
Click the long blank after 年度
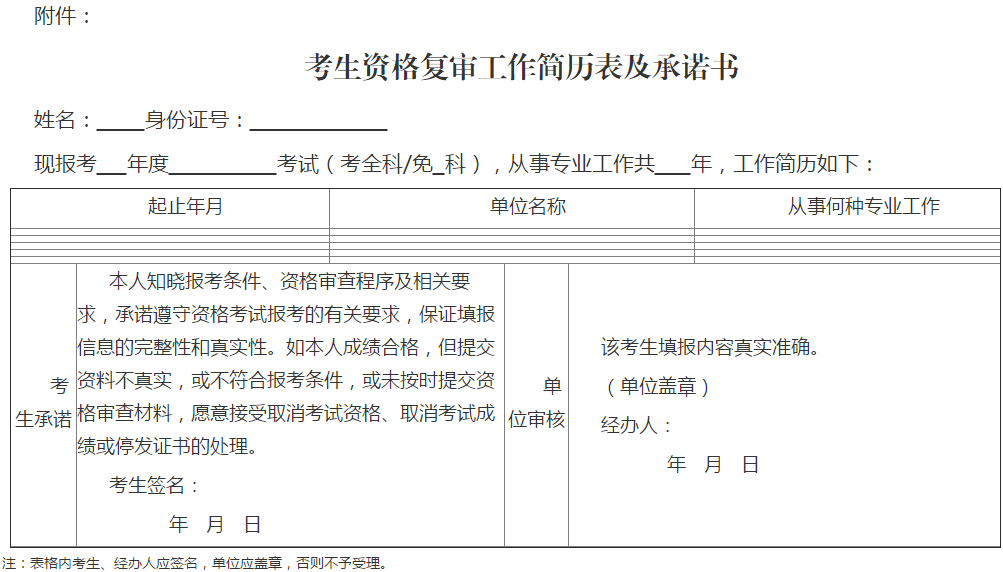pyautogui.click(x=222, y=165)
